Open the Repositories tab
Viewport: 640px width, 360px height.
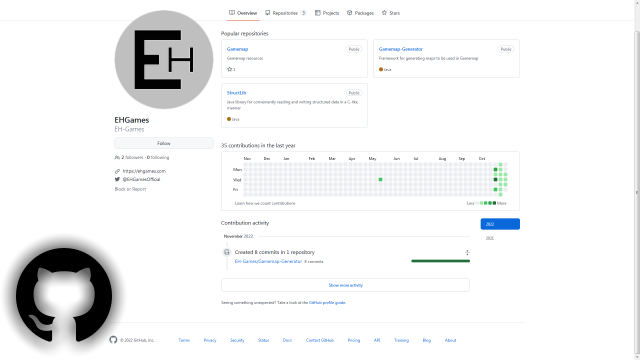click(x=285, y=13)
